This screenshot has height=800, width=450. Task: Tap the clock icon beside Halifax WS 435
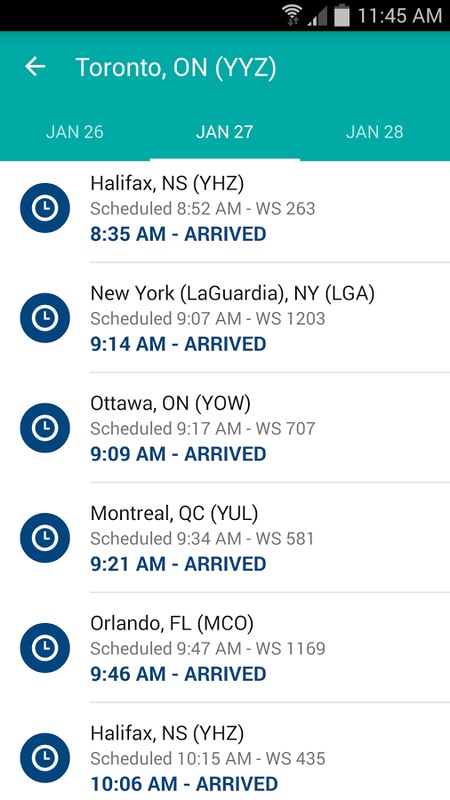click(x=45, y=758)
